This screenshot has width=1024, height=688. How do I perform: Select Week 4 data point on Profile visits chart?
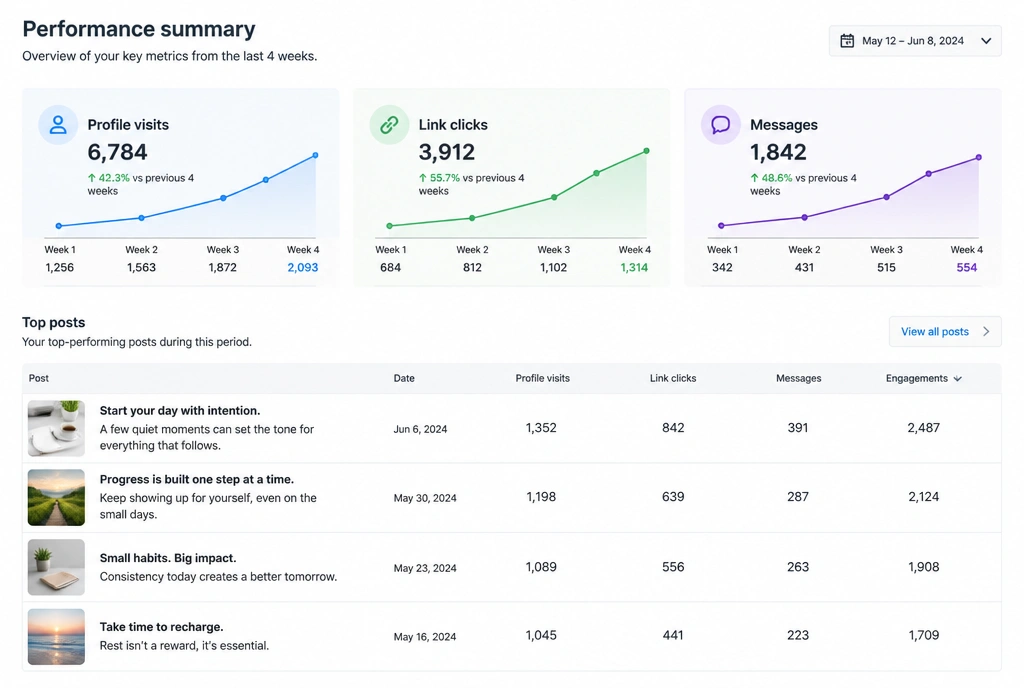[x=315, y=155]
